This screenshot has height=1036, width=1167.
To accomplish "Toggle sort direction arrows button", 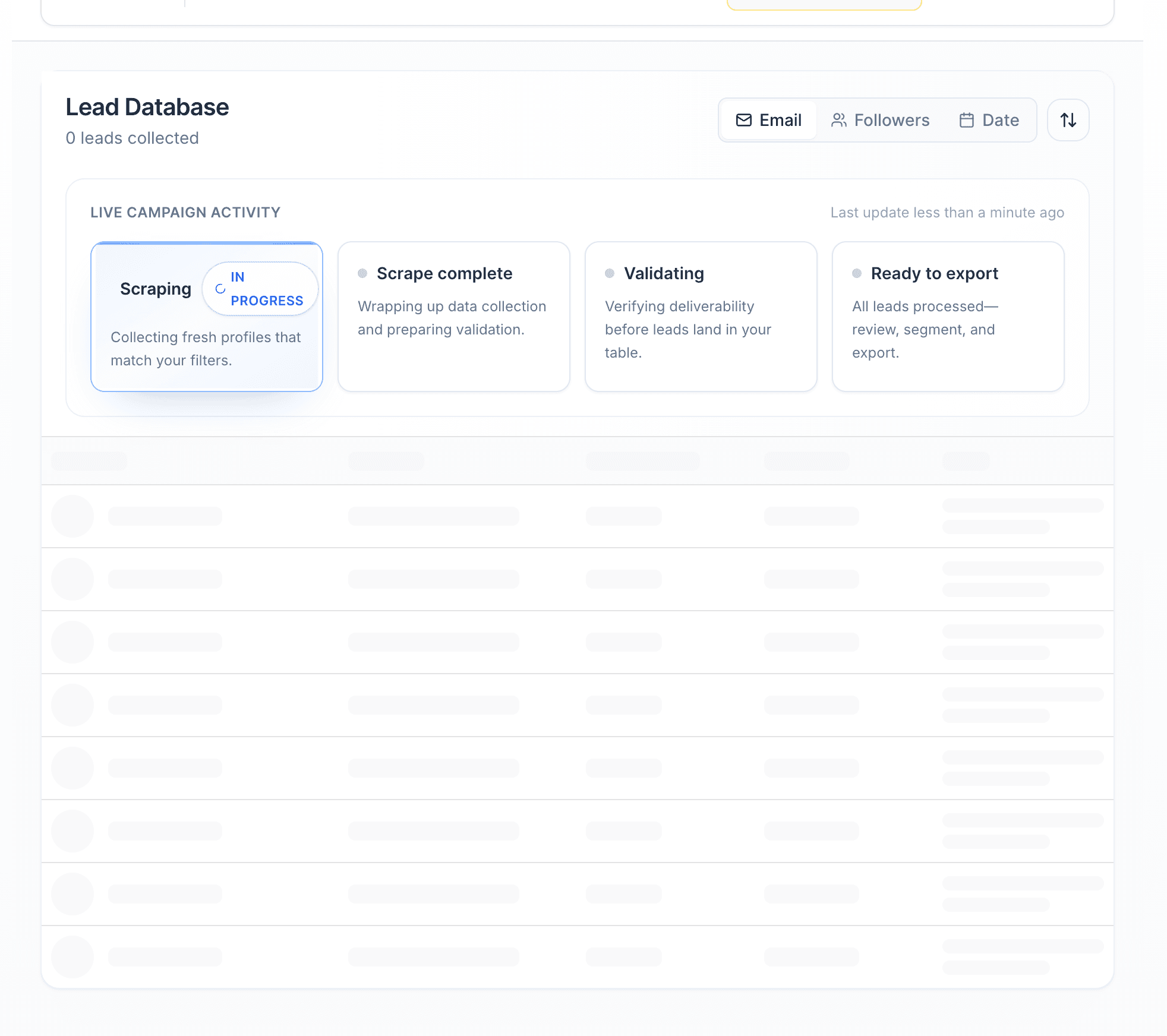I will (x=1068, y=120).
